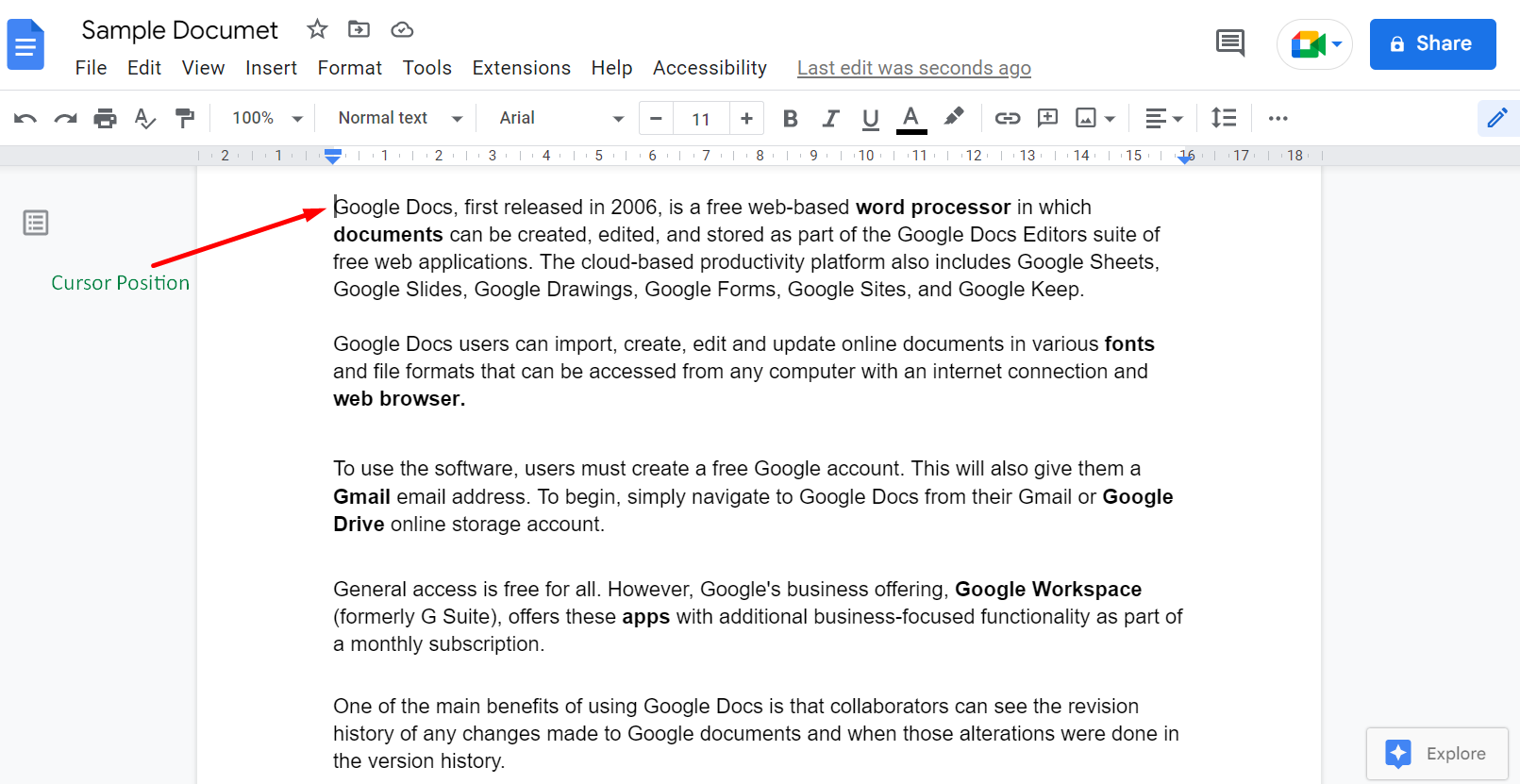Open the Insert image dropdown
The width and height of the screenshot is (1520, 784).
click(x=1095, y=118)
